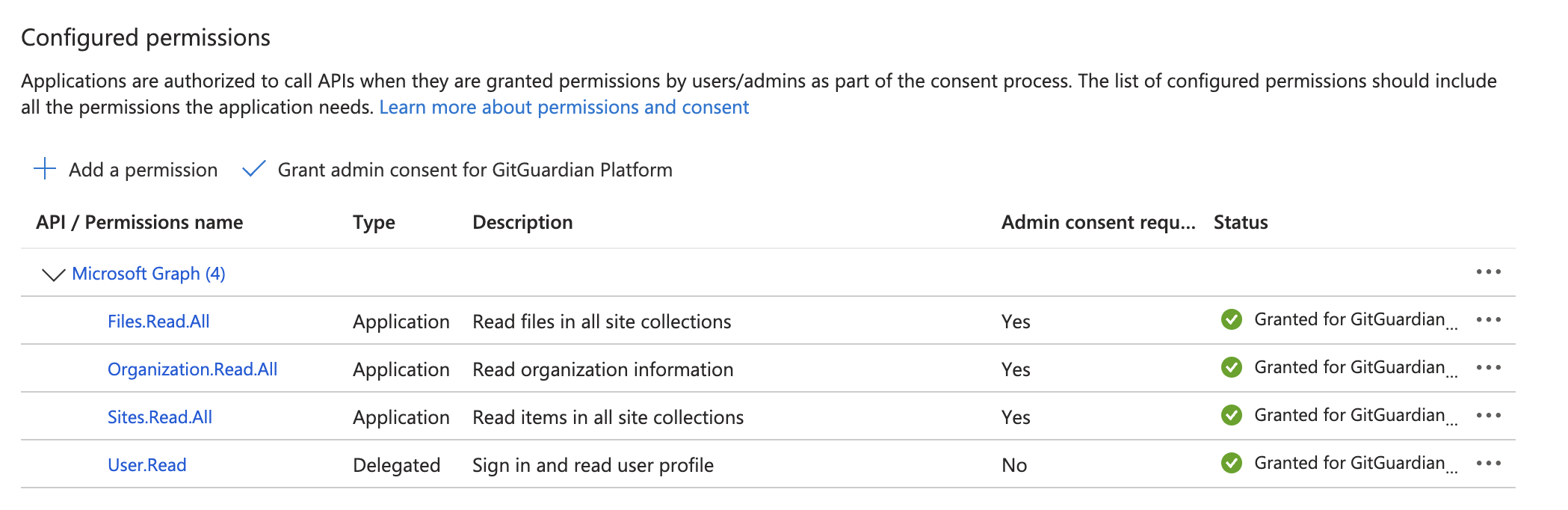
Task: Select 'Read items in all site collections' description
Action: (608, 417)
